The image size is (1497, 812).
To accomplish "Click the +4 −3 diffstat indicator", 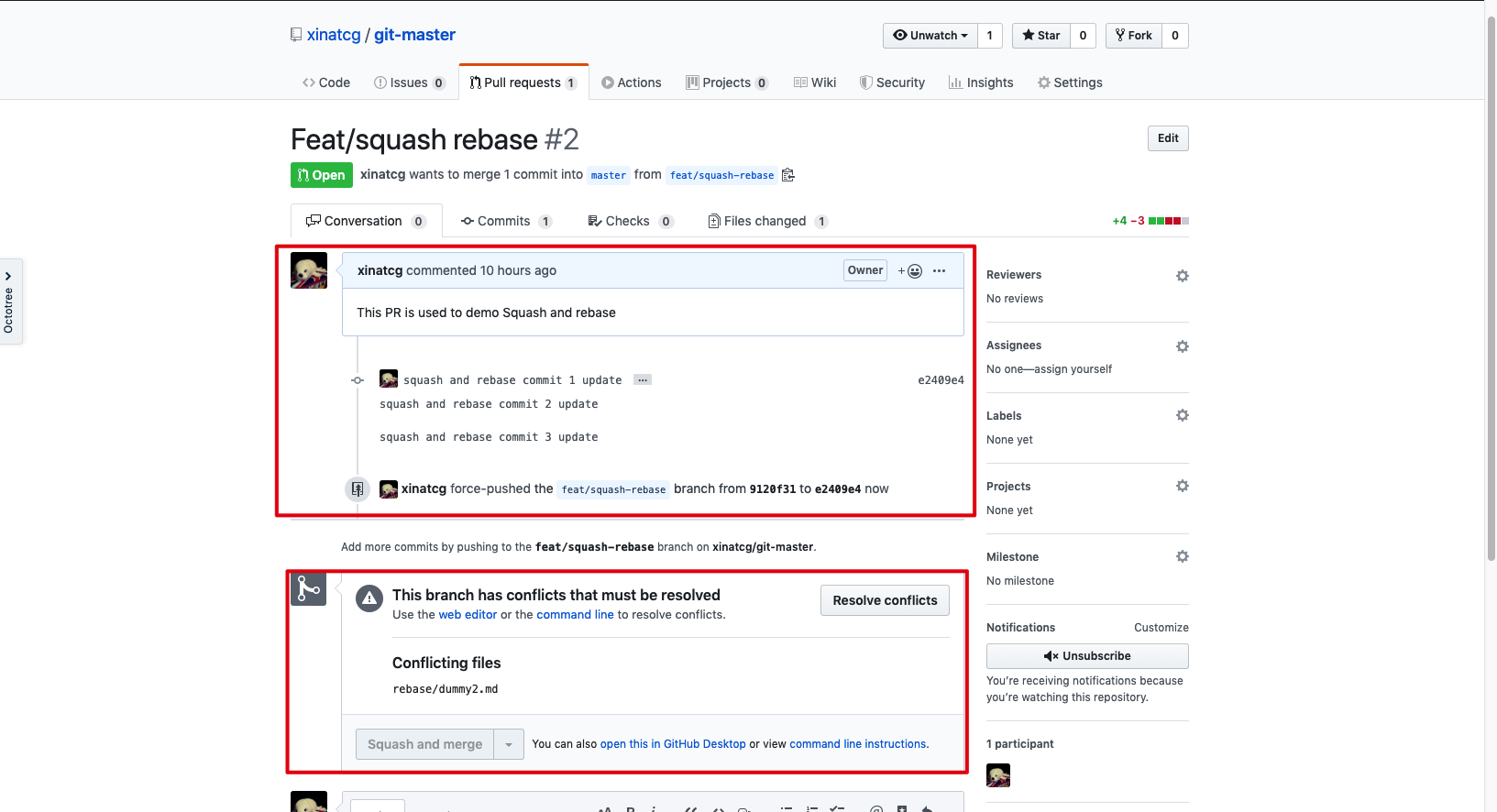I will pyautogui.click(x=1150, y=221).
